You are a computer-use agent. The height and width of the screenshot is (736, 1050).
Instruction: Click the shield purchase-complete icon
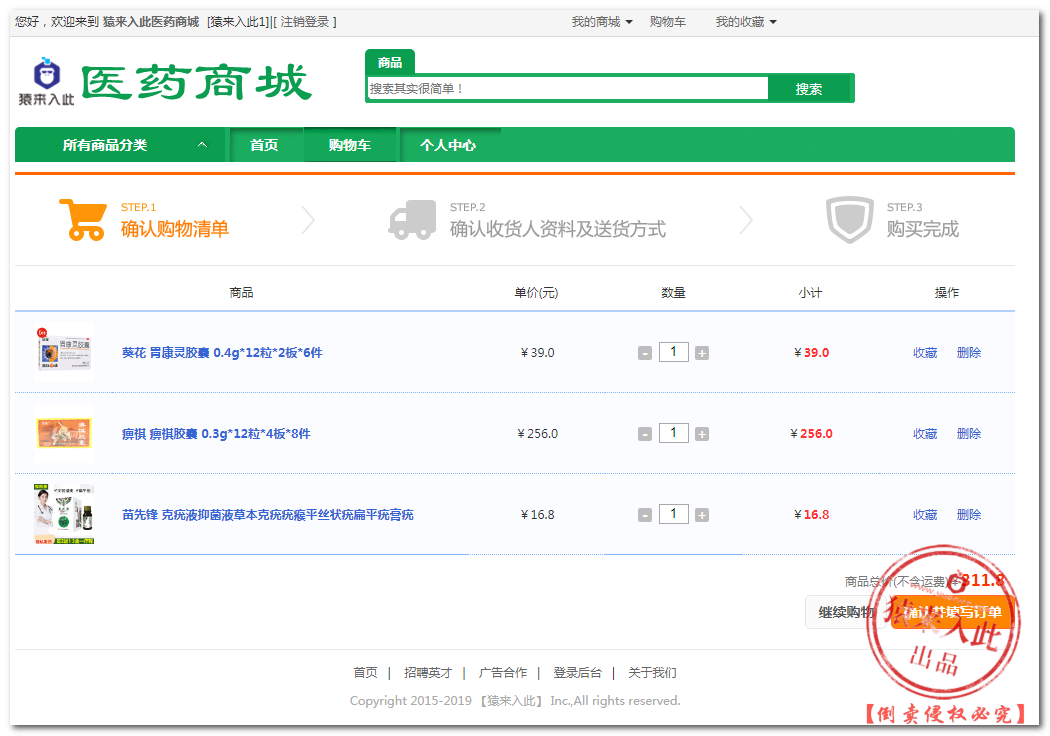(x=849, y=220)
